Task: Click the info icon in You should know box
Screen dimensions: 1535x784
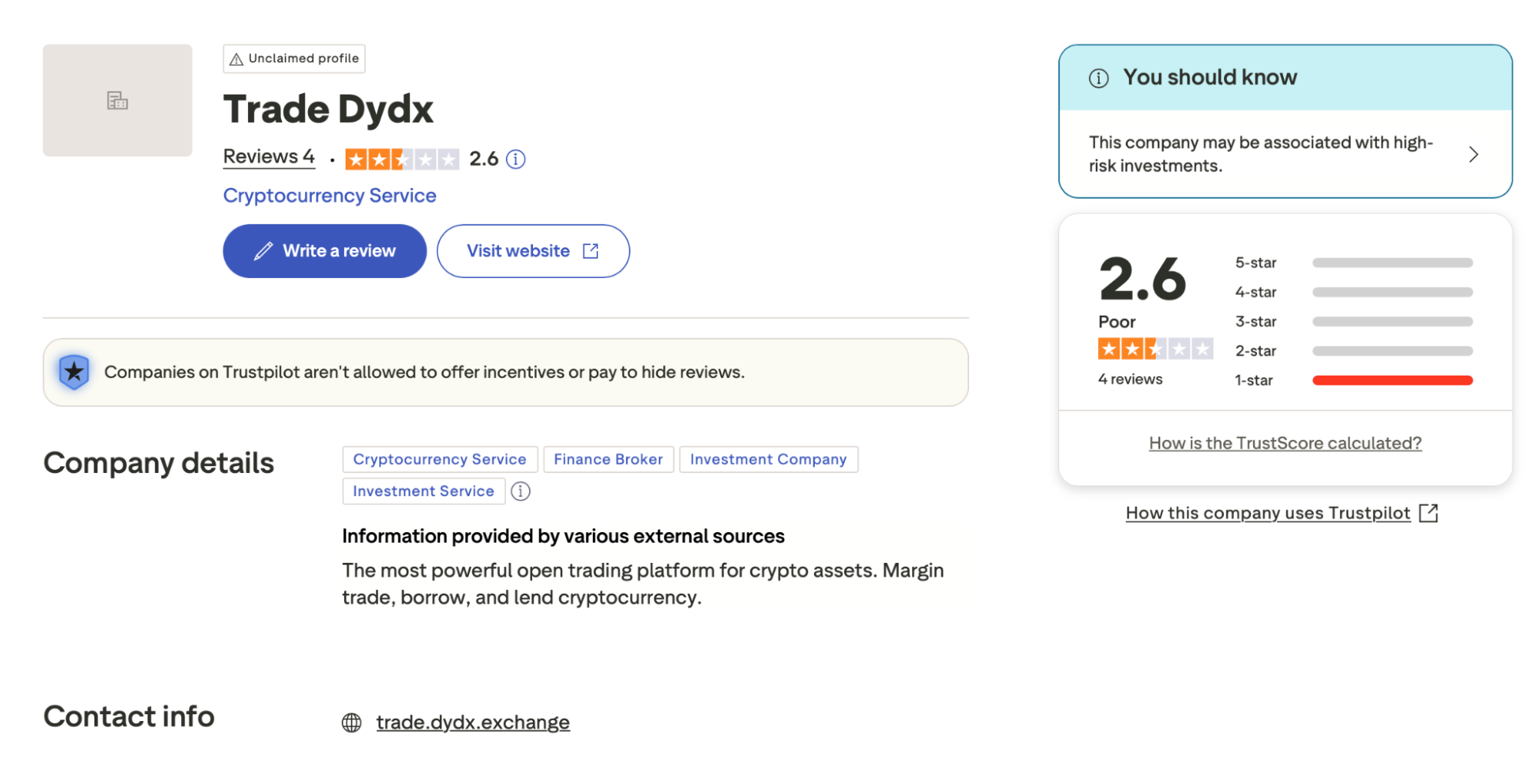Action: pos(1100,77)
